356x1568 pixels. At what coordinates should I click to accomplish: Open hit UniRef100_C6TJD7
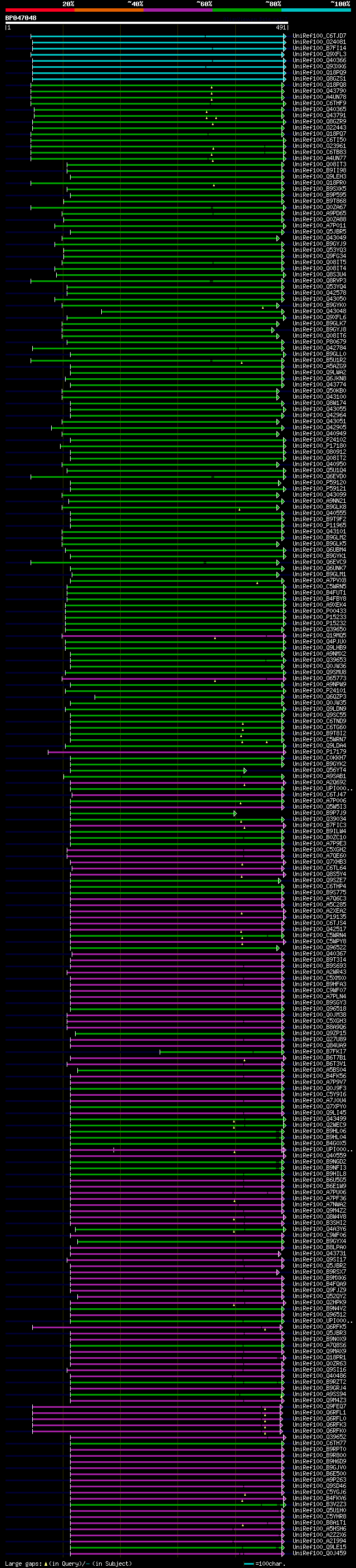[319, 36]
